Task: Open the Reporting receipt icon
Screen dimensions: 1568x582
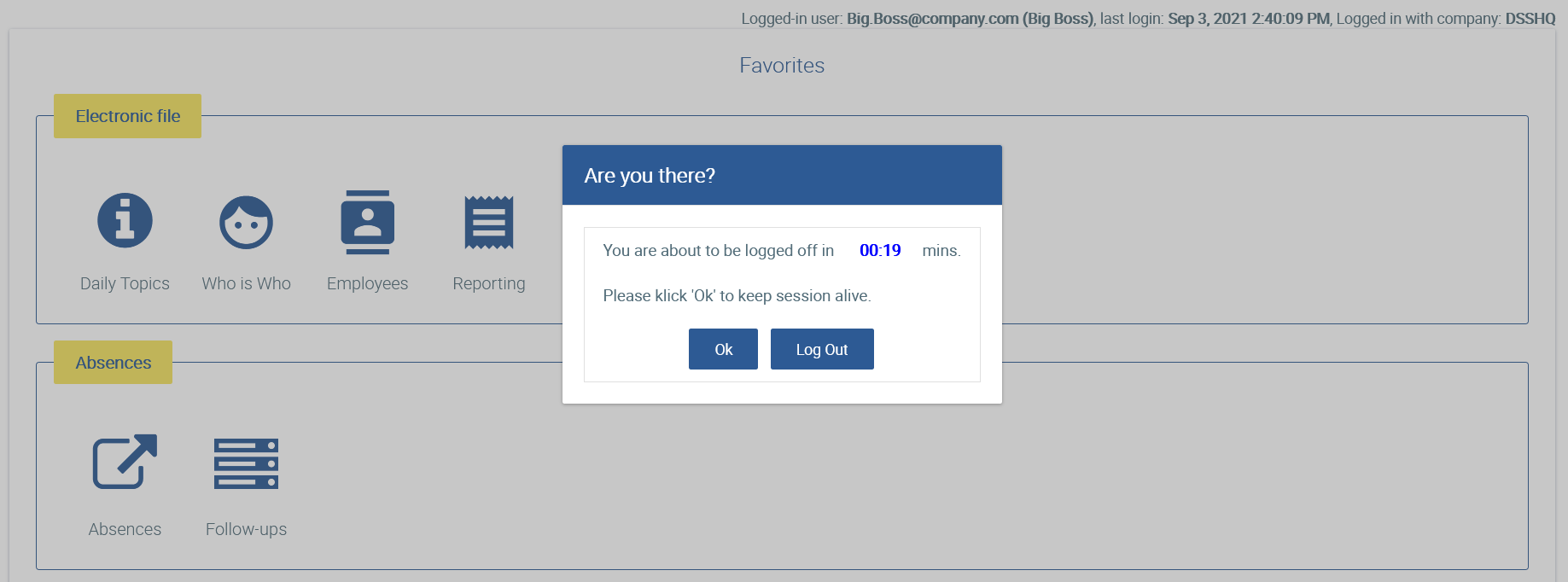Action: pyautogui.click(x=489, y=222)
